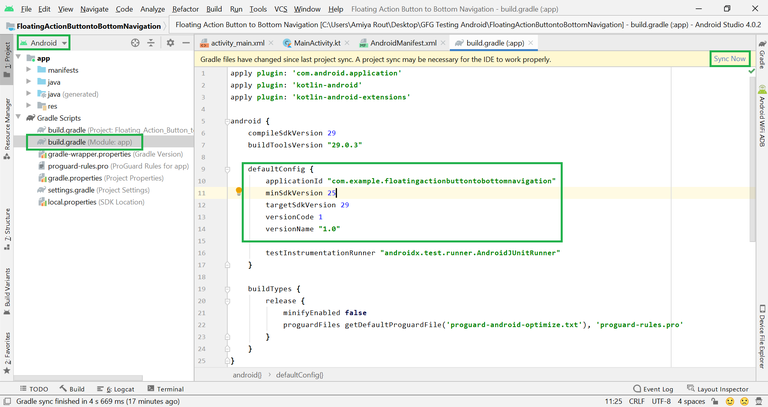The width and height of the screenshot is (768, 407).
Task: Open the Event Log
Action: [x=653, y=389]
